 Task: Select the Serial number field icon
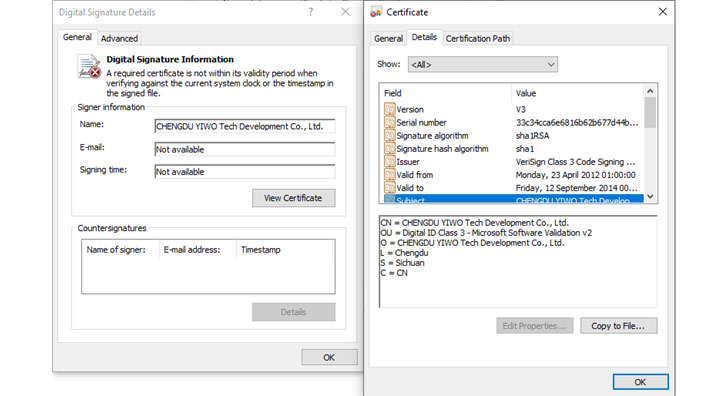click(x=390, y=123)
